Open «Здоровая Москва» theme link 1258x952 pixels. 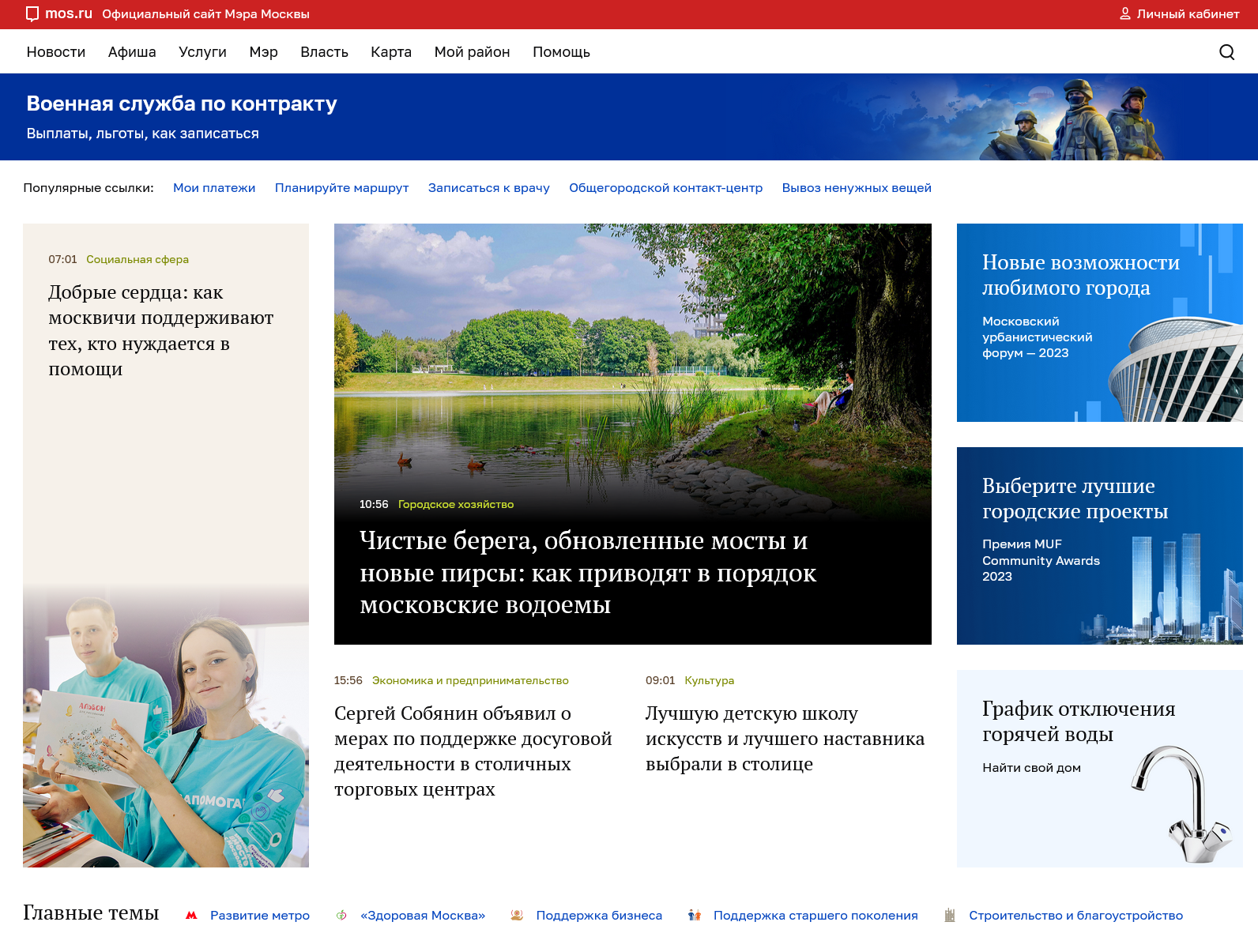tap(423, 916)
